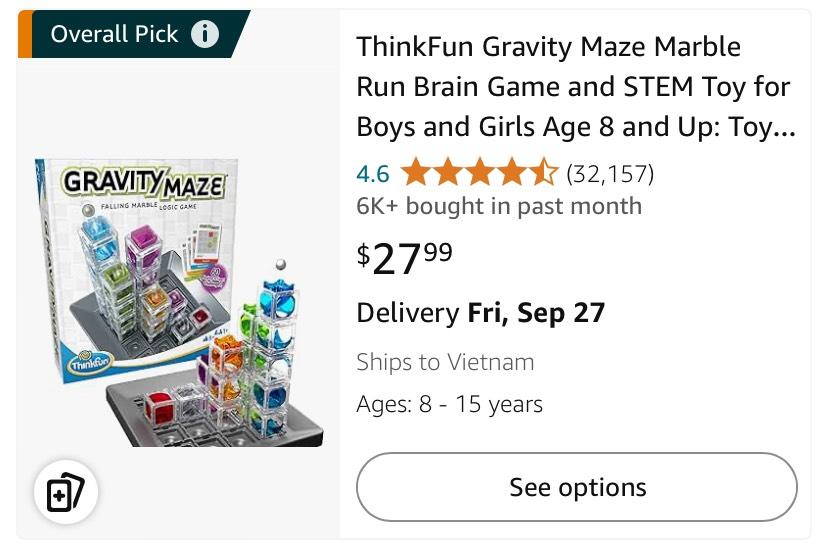The height and width of the screenshot is (551, 828).
Task: Open the Gravity Maze box image
Action: (180, 300)
